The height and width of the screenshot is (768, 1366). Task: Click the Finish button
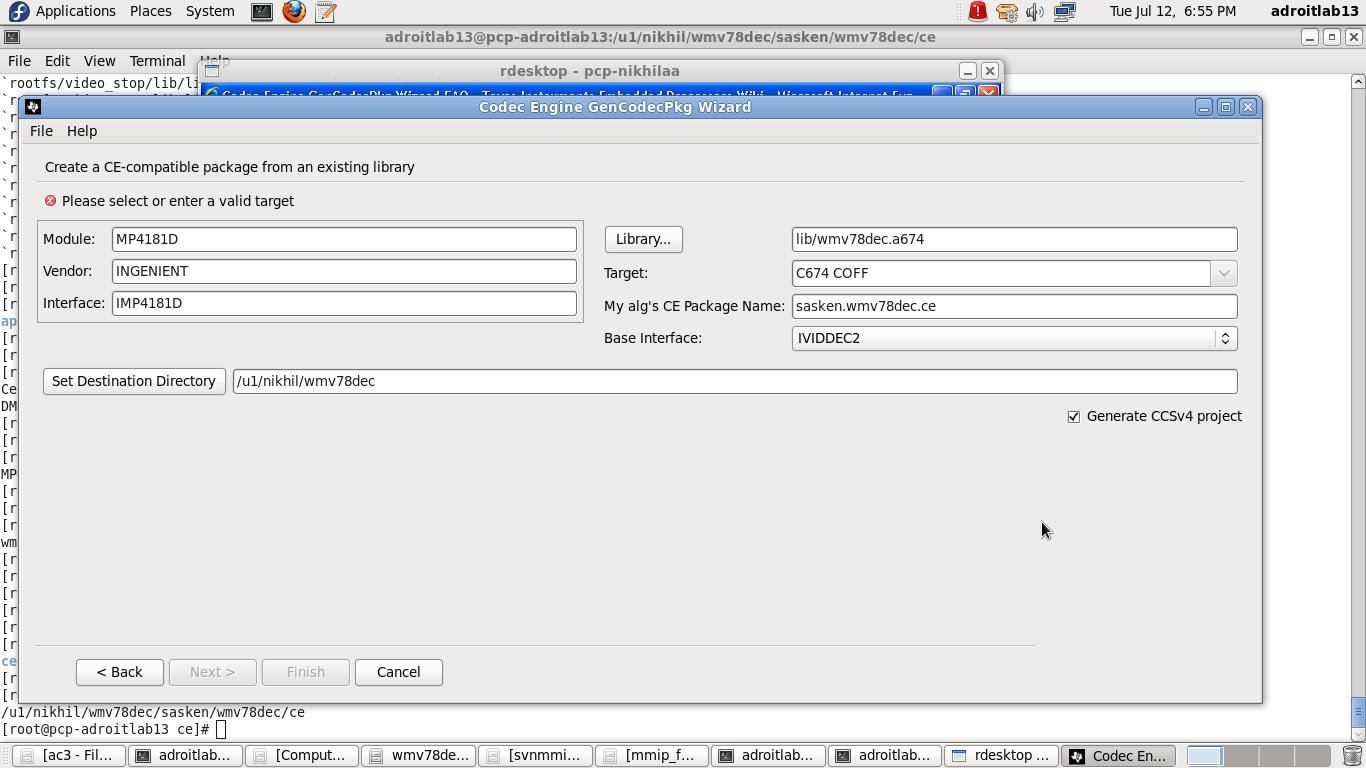tap(306, 672)
